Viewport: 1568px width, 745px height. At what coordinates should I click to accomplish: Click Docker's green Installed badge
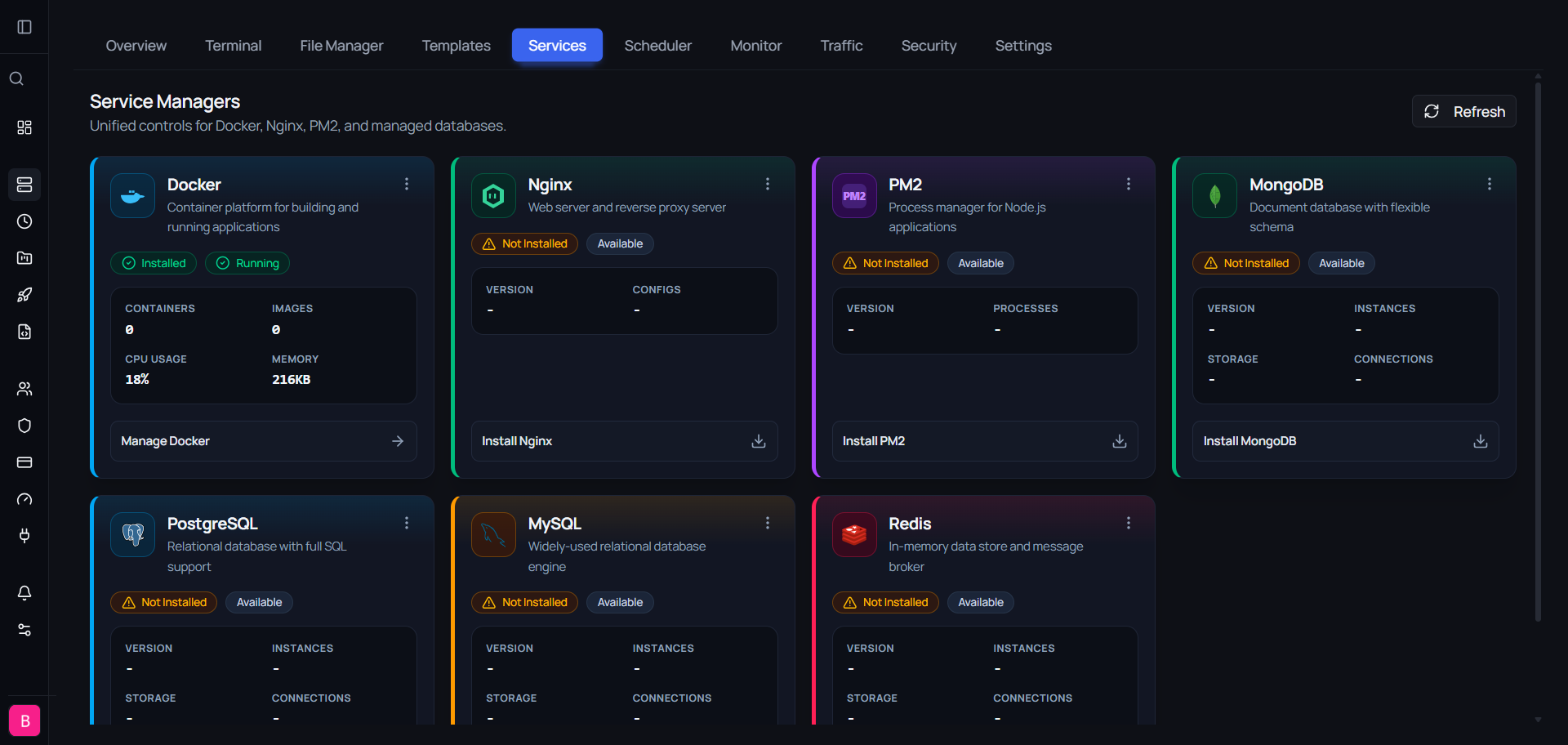tap(154, 263)
